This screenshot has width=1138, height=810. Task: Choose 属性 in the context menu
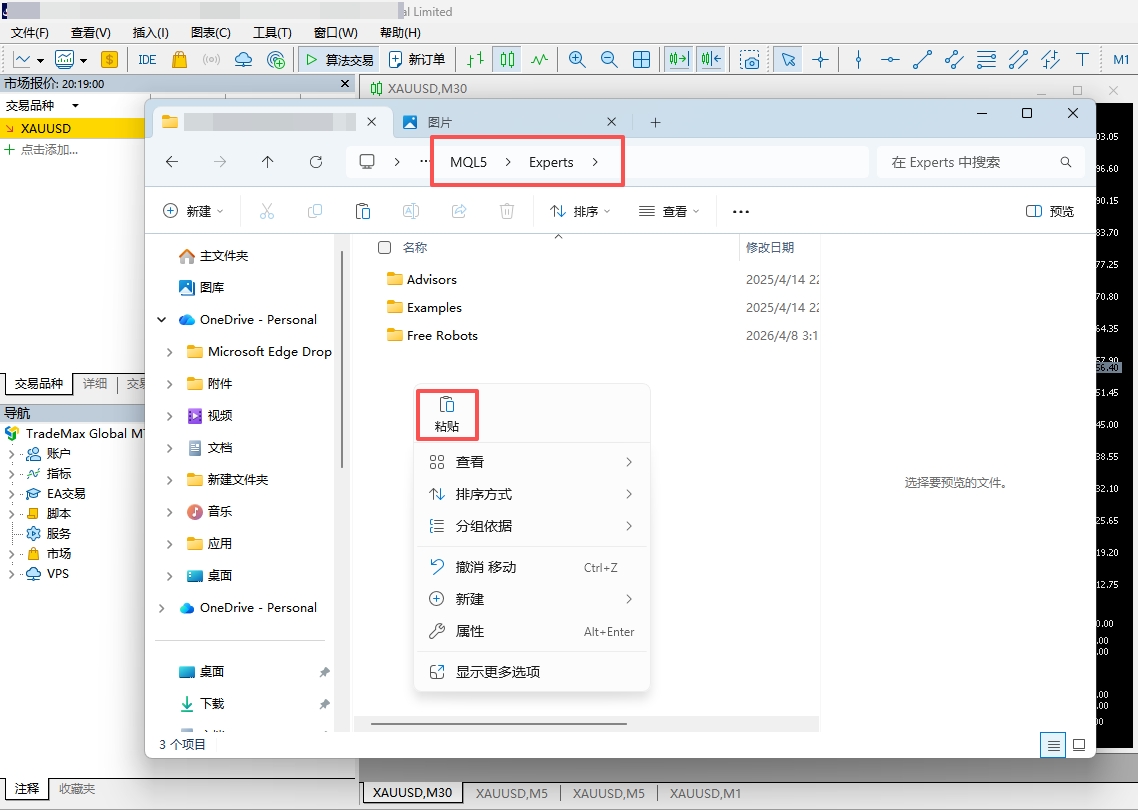[531, 631]
